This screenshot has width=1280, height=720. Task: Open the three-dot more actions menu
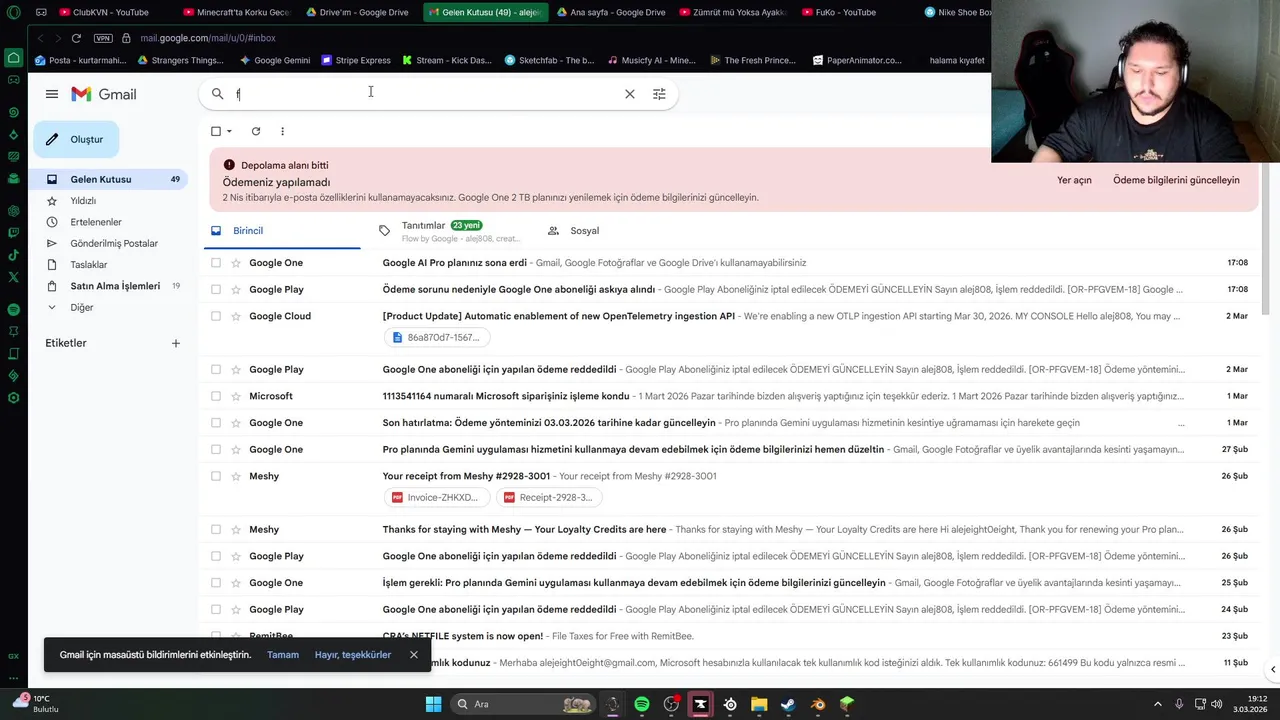point(282,131)
